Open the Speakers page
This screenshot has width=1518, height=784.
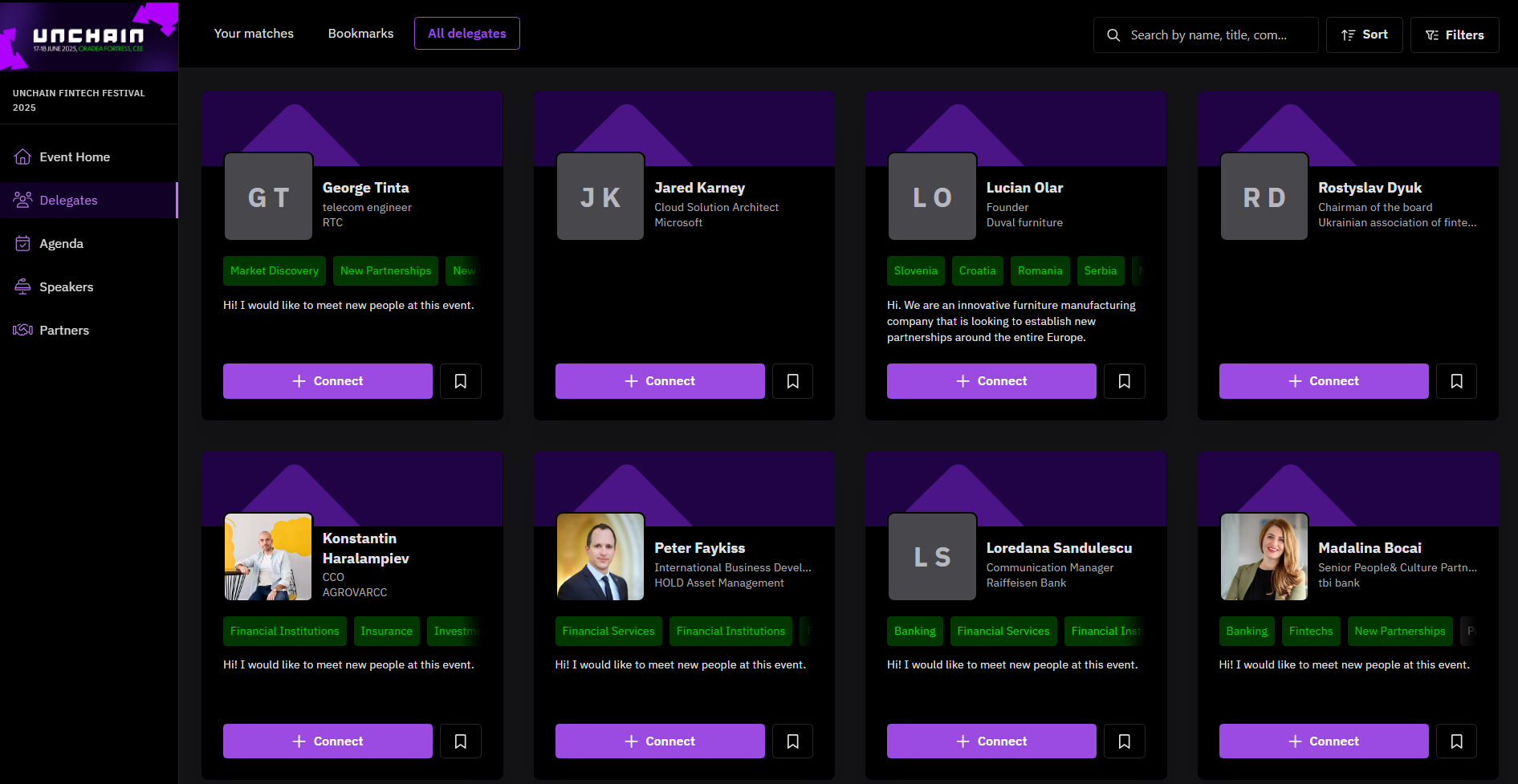(x=67, y=286)
